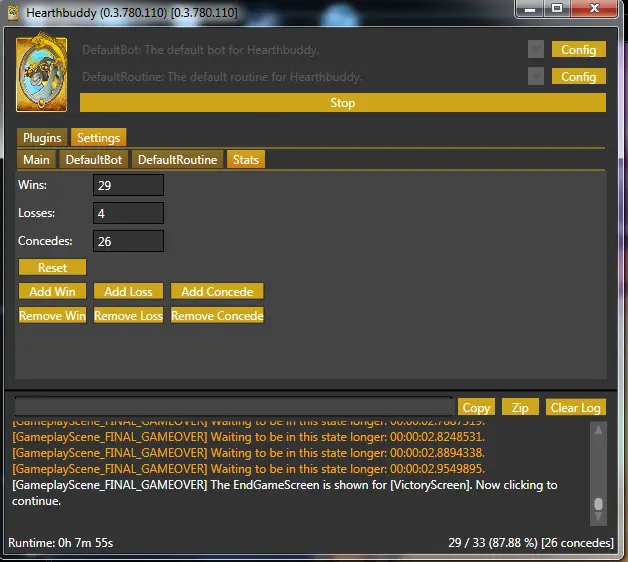The height and width of the screenshot is (562, 628).
Task: Switch to the Plugins tab
Action: pos(42,137)
